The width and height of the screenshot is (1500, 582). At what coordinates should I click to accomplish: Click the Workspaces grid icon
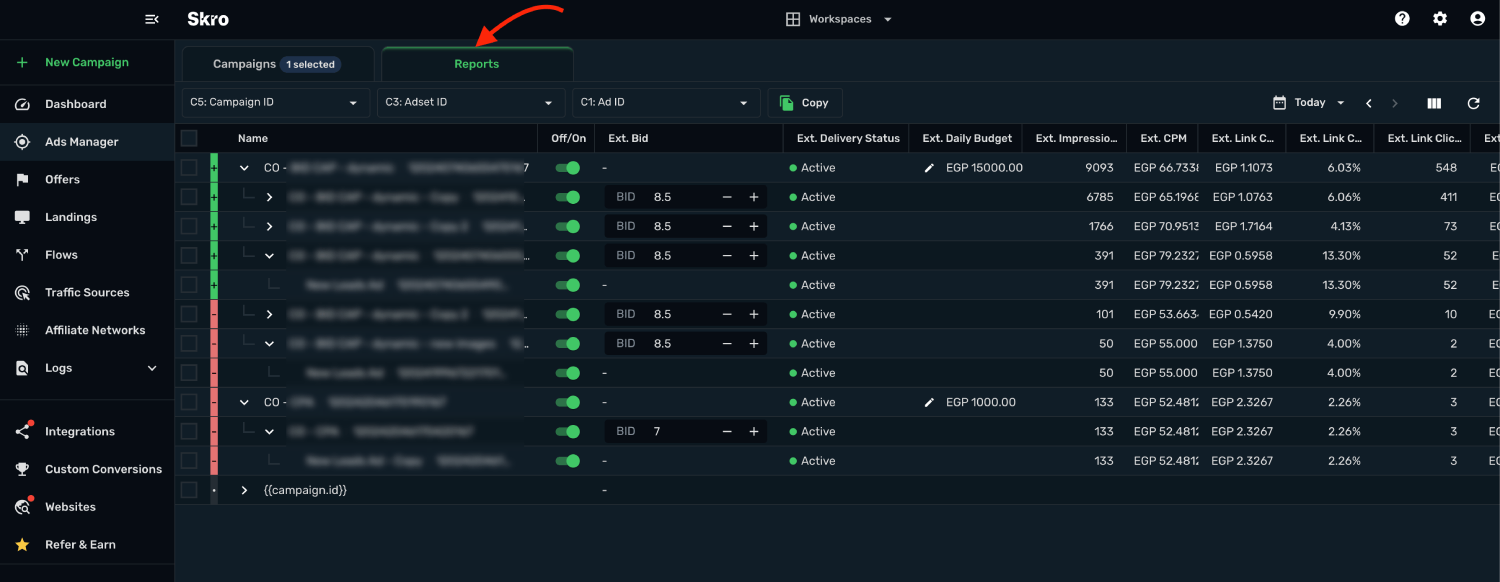click(x=793, y=19)
